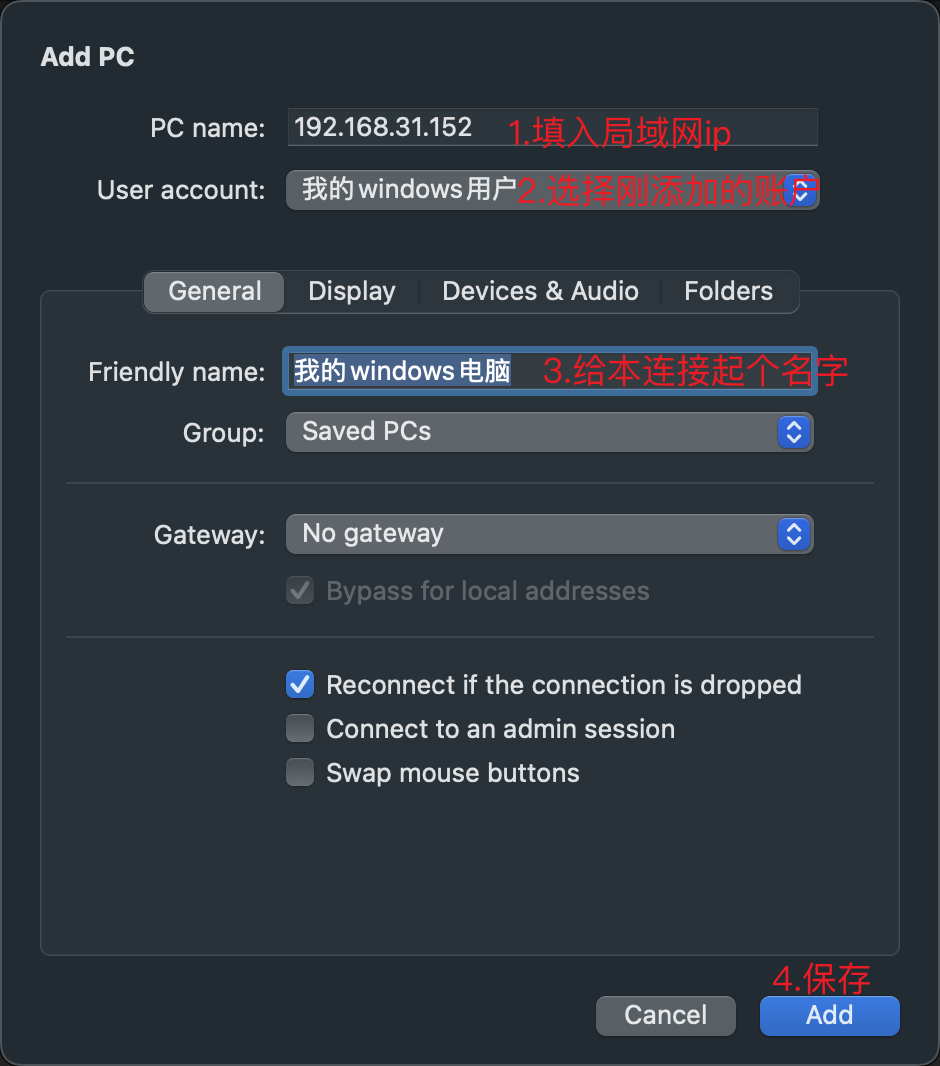This screenshot has height=1066, width=940.
Task: Click the blue chevron icon beside No gateway
Action: 793,534
